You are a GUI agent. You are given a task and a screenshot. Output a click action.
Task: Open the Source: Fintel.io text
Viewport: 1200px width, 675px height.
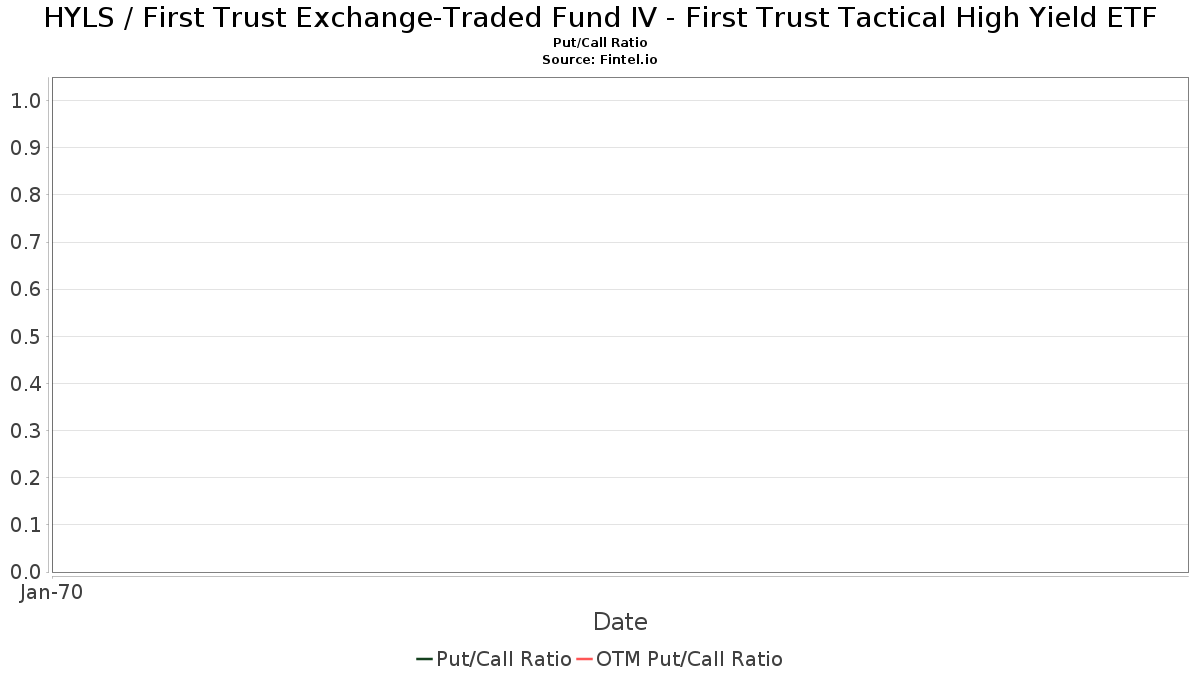600,60
